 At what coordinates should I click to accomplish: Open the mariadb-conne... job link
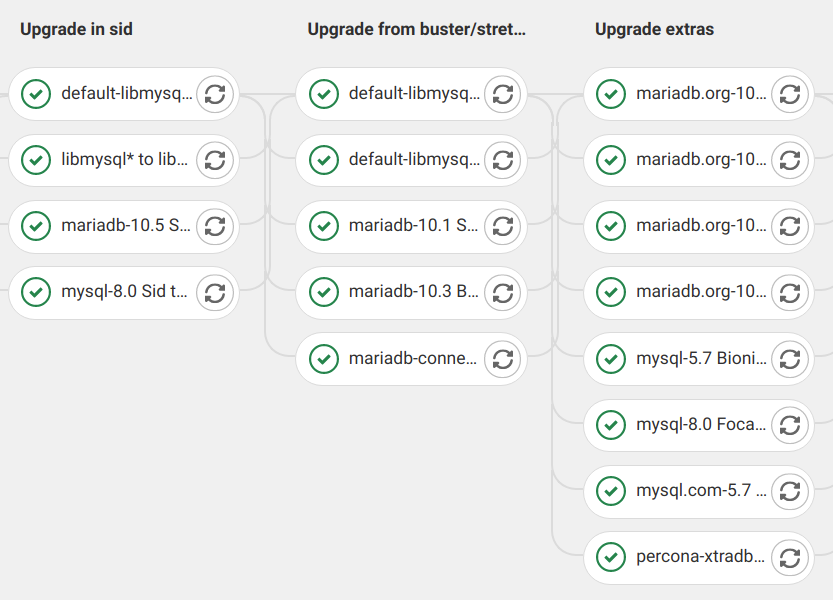coord(412,358)
